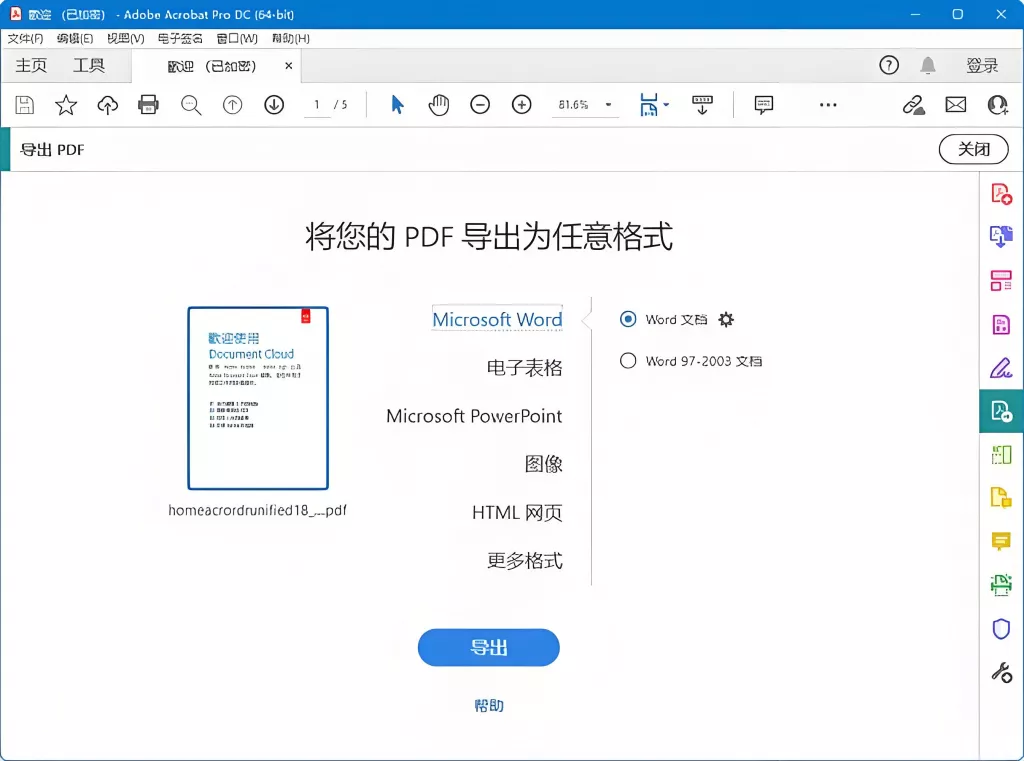The width and height of the screenshot is (1024, 761).
Task: Open Word export settings gear
Action: pyautogui.click(x=726, y=319)
